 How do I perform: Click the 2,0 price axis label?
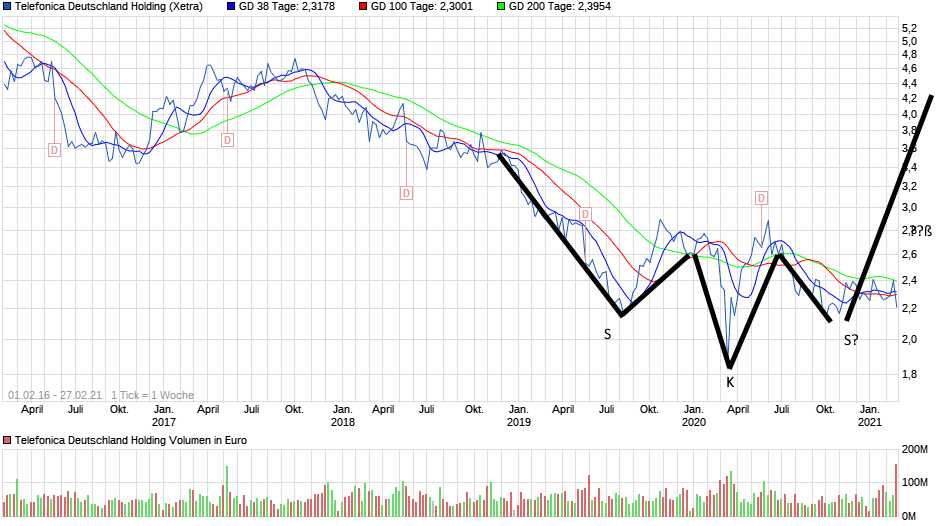909,339
